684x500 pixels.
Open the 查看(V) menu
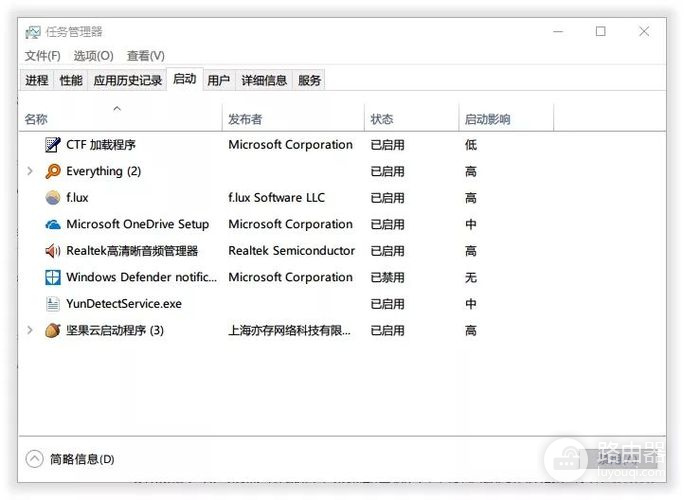tap(145, 56)
